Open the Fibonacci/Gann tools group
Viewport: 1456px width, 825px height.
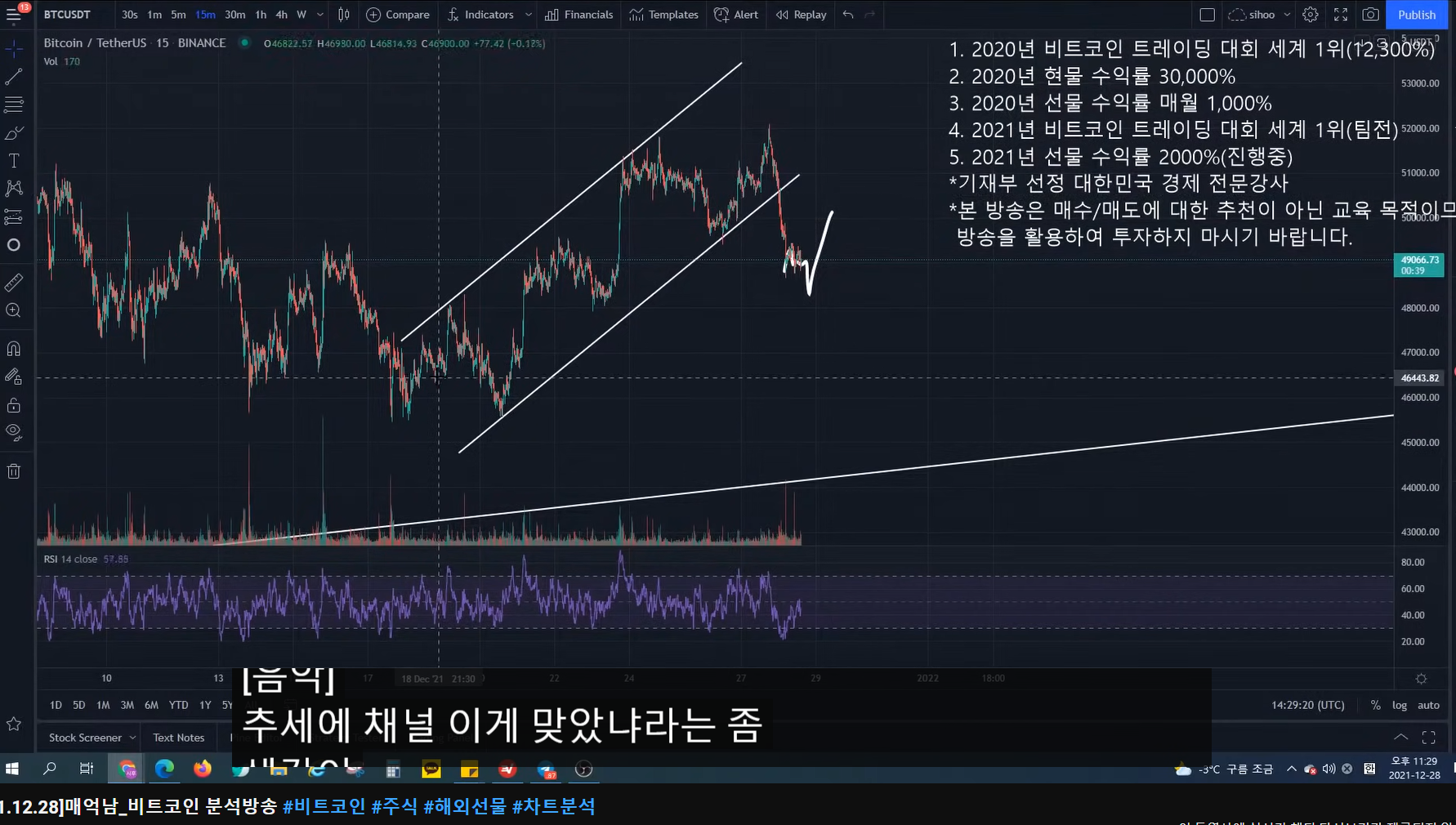coord(14,105)
